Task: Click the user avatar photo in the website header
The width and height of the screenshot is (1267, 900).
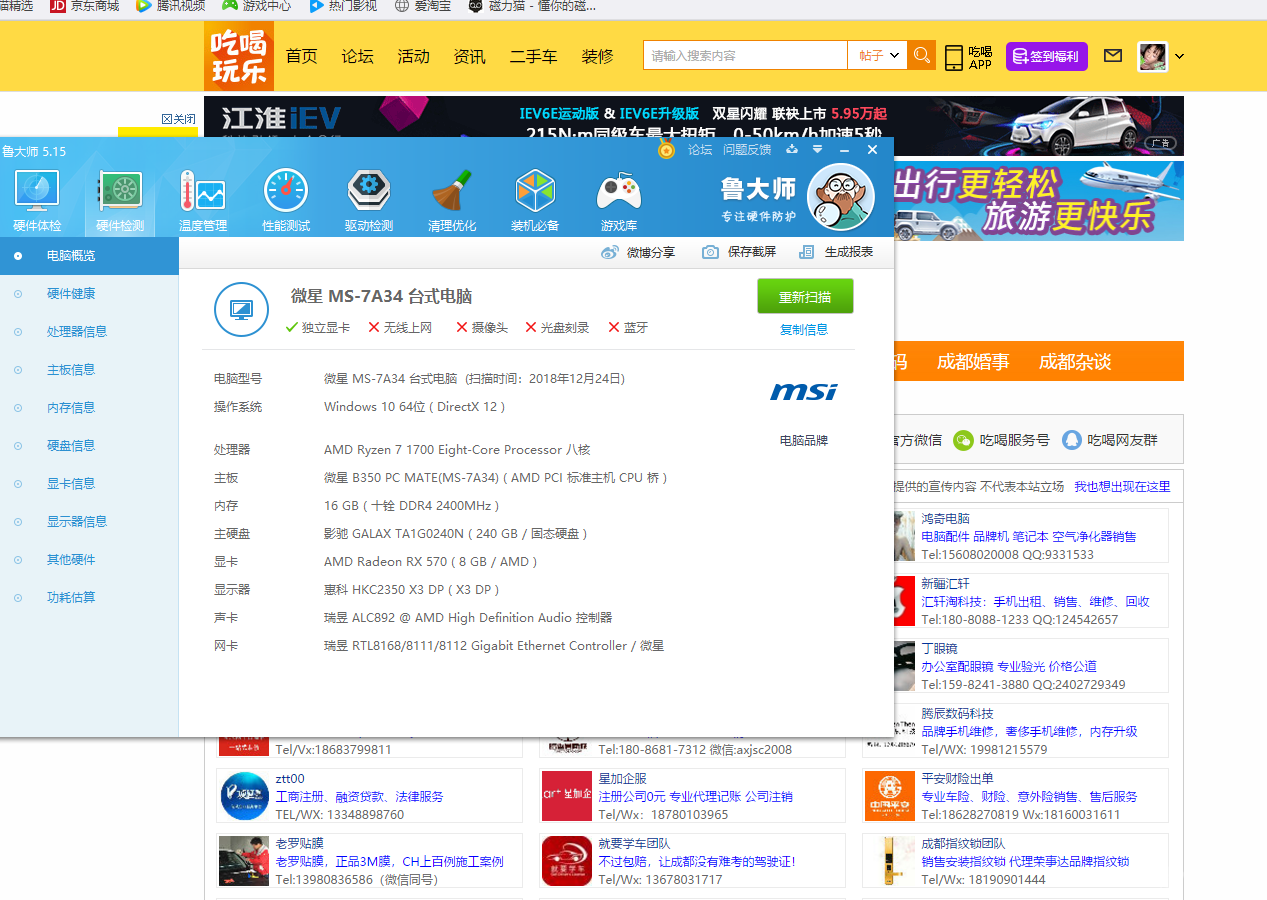Action: [1153, 57]
